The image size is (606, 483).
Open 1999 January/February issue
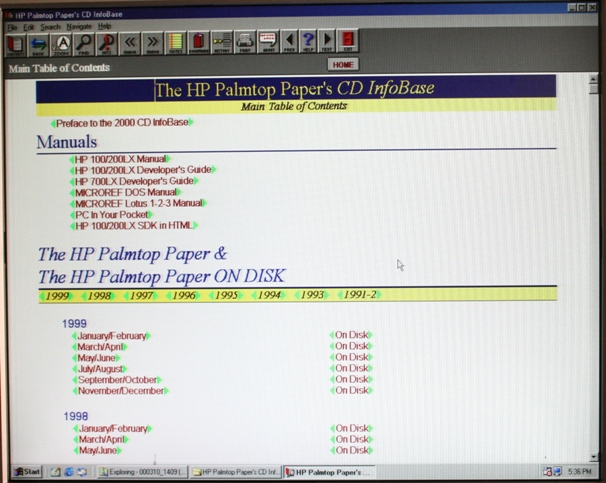[111, 336]
